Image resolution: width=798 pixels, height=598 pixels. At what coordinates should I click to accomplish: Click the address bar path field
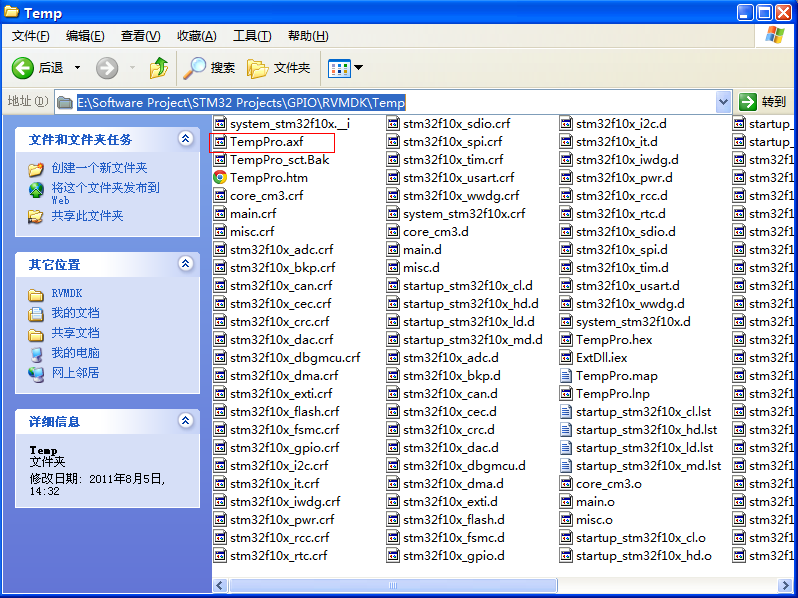click(x=400, y=102)
